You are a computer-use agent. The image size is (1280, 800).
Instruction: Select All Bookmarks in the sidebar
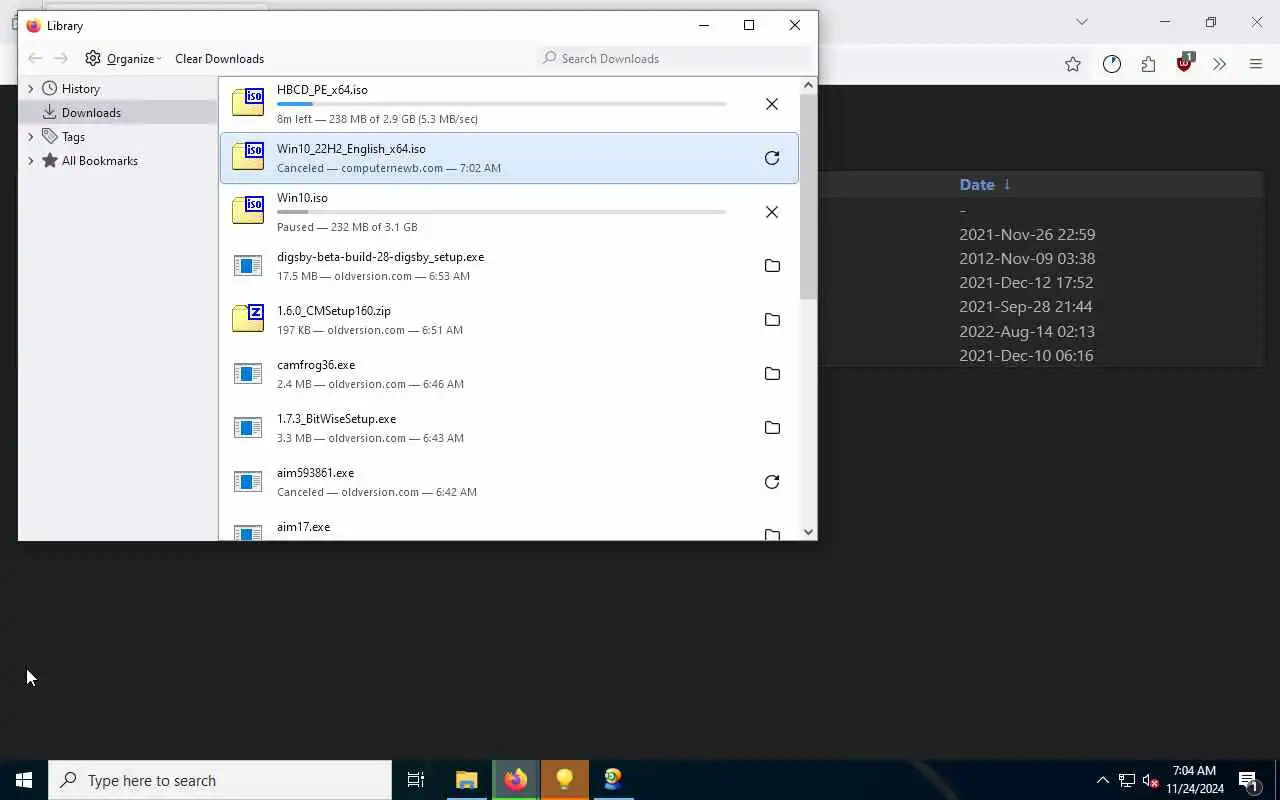coord(118,161)
